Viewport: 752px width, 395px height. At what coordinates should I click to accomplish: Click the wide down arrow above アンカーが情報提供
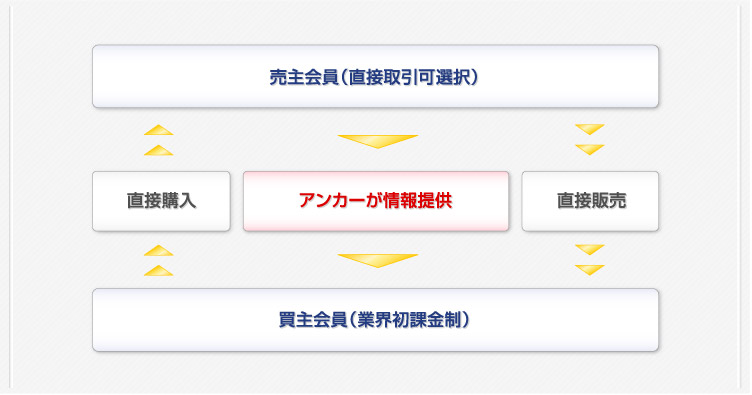378,141
